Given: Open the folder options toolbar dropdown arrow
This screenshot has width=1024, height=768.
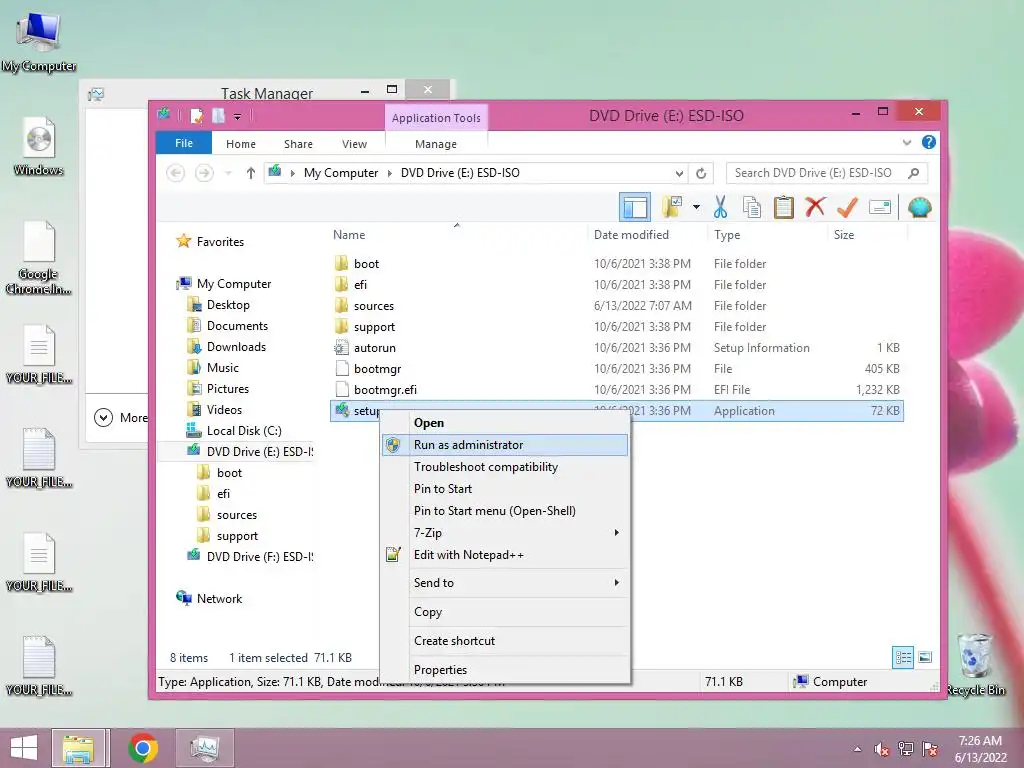Looking at the screenshot, I should pyautogui.click(x=696, y=208).
